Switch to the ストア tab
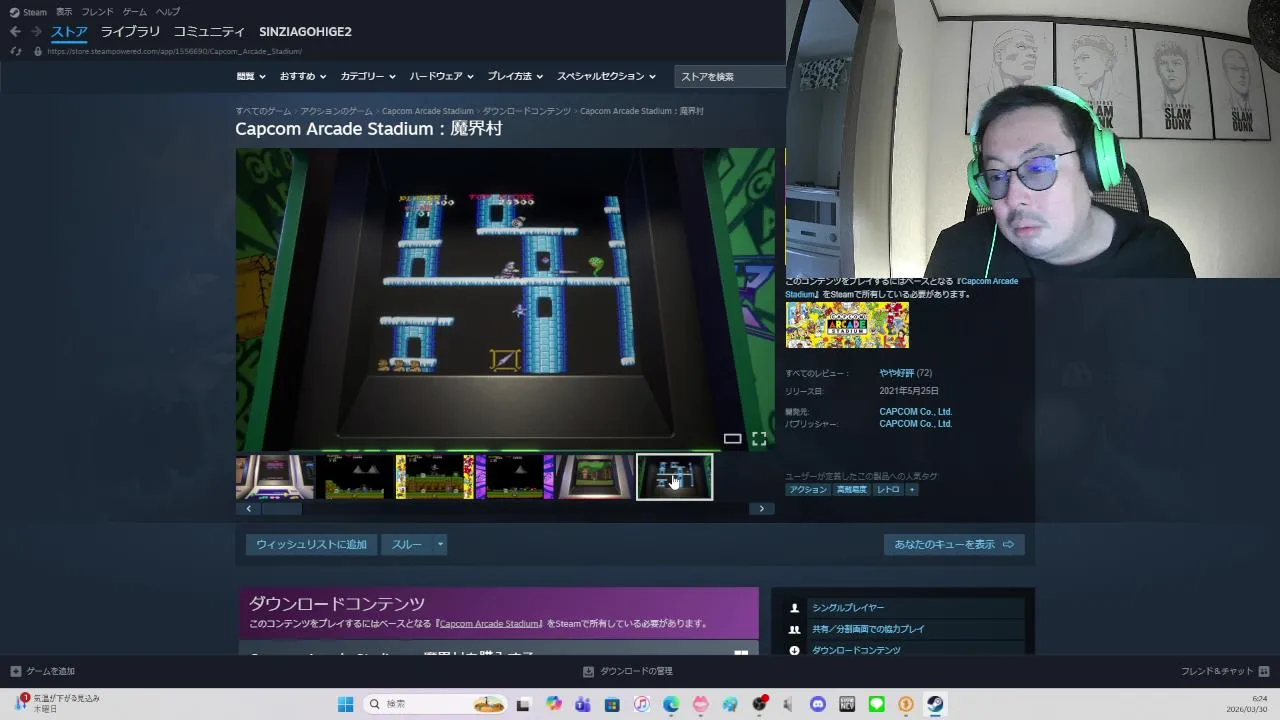Image resolution: width=1280 pixels, height=720 pixels. (69, 32)
